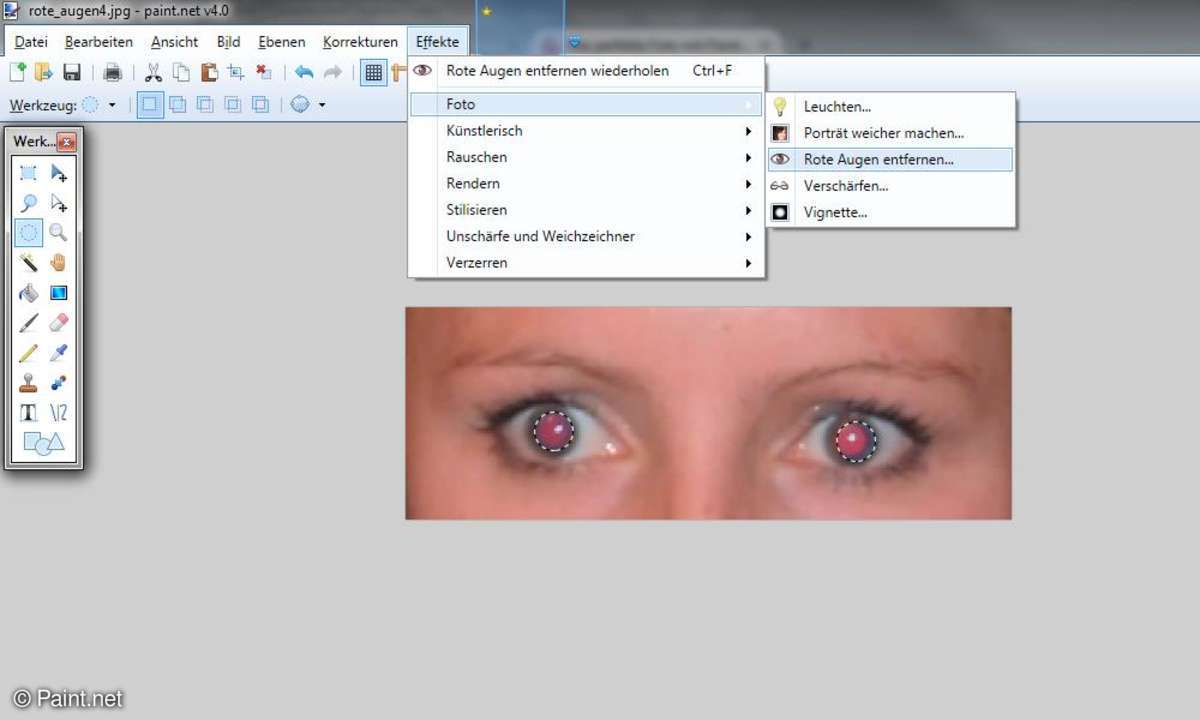Select the Move Selected Pixels tool
The width and height of the screenshot is (1200, 720).
pyautogui.click(x=59, y=174)
